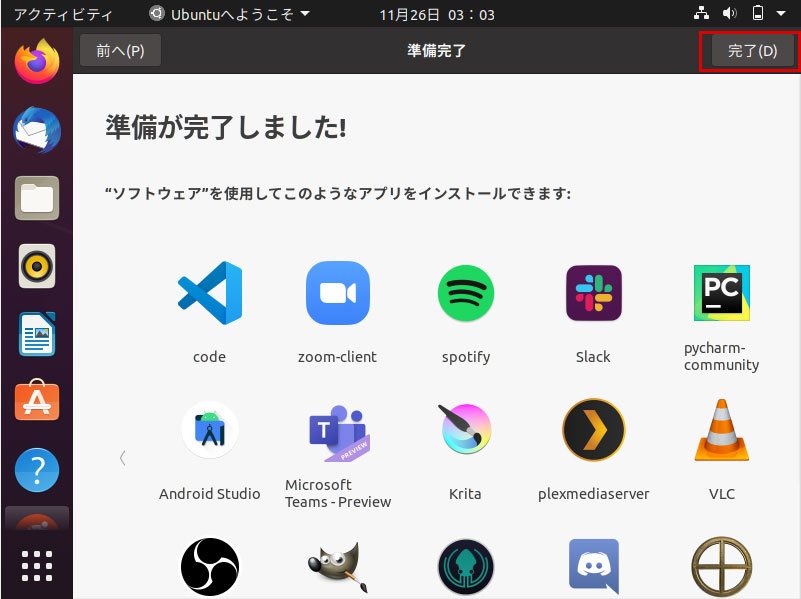This screenshot has height=599, width=801.
Task: Click the Slack label text
Action: tap(593, 357)
